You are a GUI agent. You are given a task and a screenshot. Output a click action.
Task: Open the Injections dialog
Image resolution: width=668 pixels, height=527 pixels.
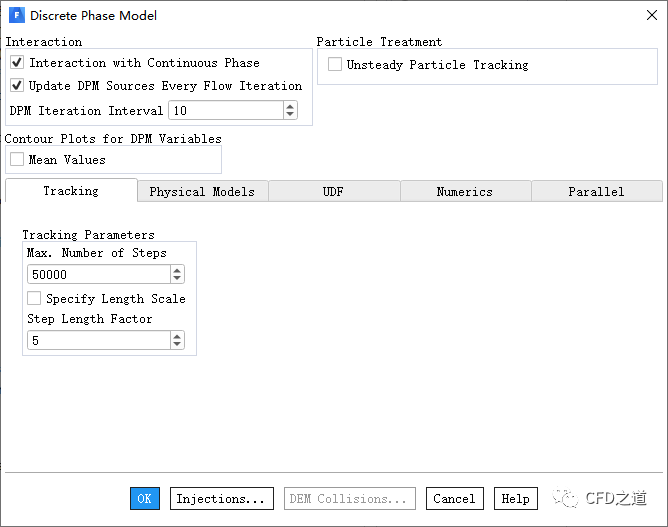221,498
